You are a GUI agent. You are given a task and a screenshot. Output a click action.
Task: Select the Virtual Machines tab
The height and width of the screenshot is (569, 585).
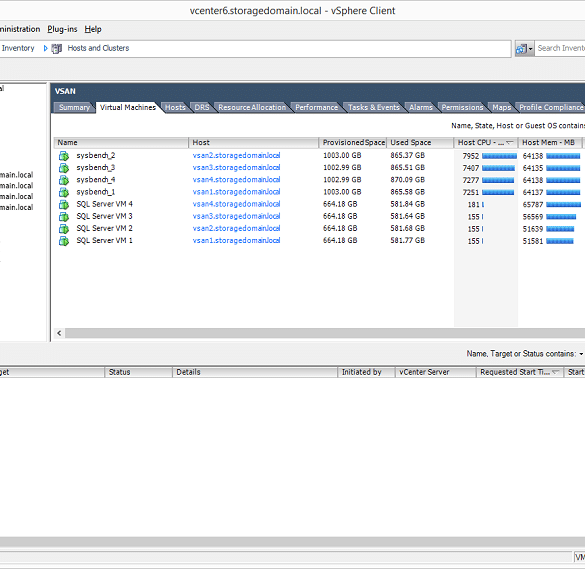[x=128, y=107]
